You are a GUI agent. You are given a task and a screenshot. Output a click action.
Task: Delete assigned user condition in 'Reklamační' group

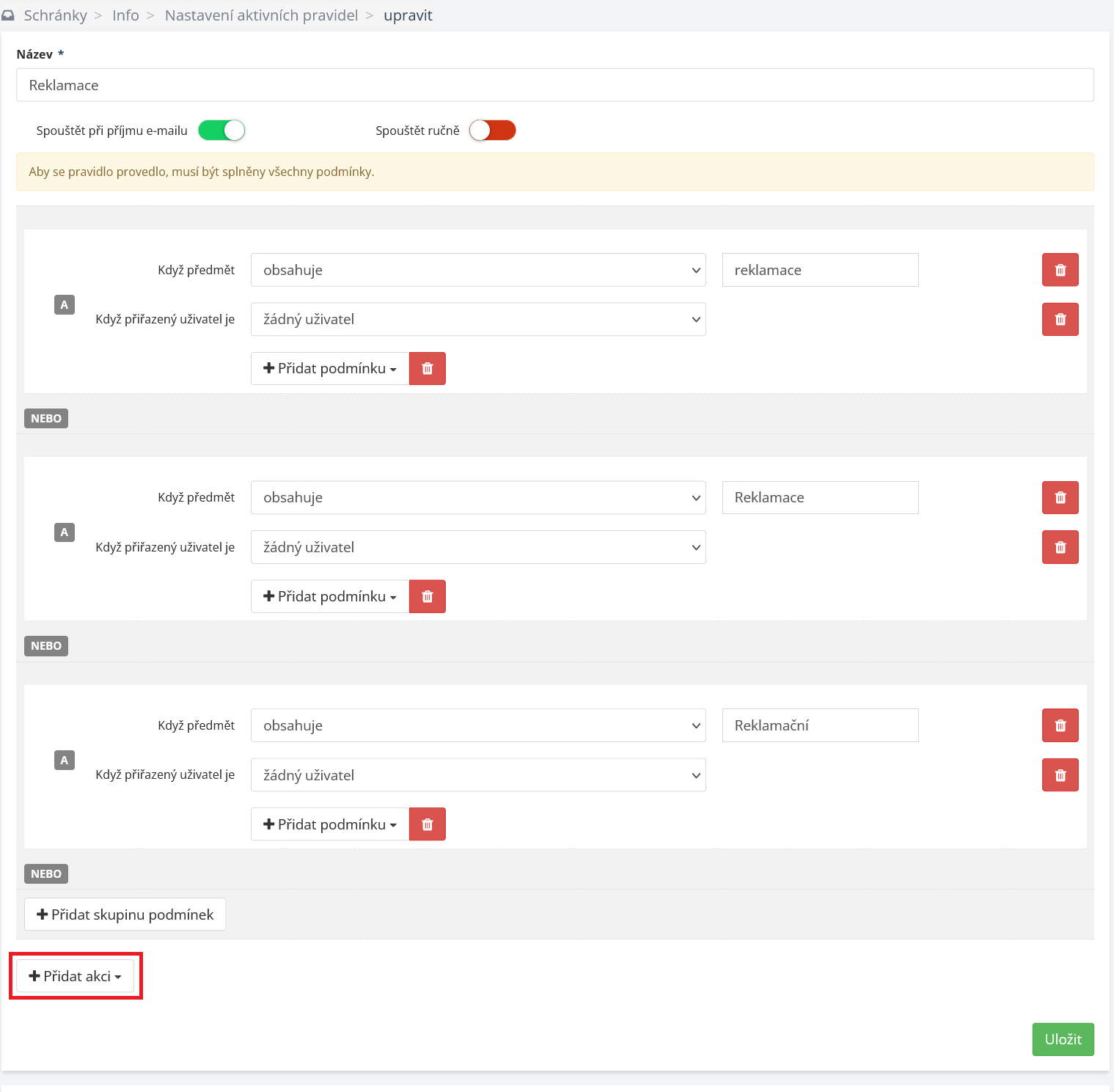pyautogui.click(x=1060, y=775)
